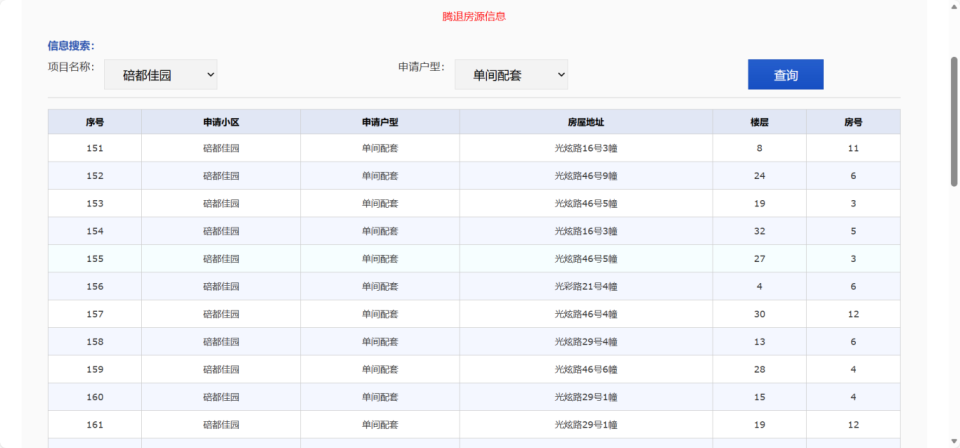Click the 信息搜索: label

coord(71,46)
